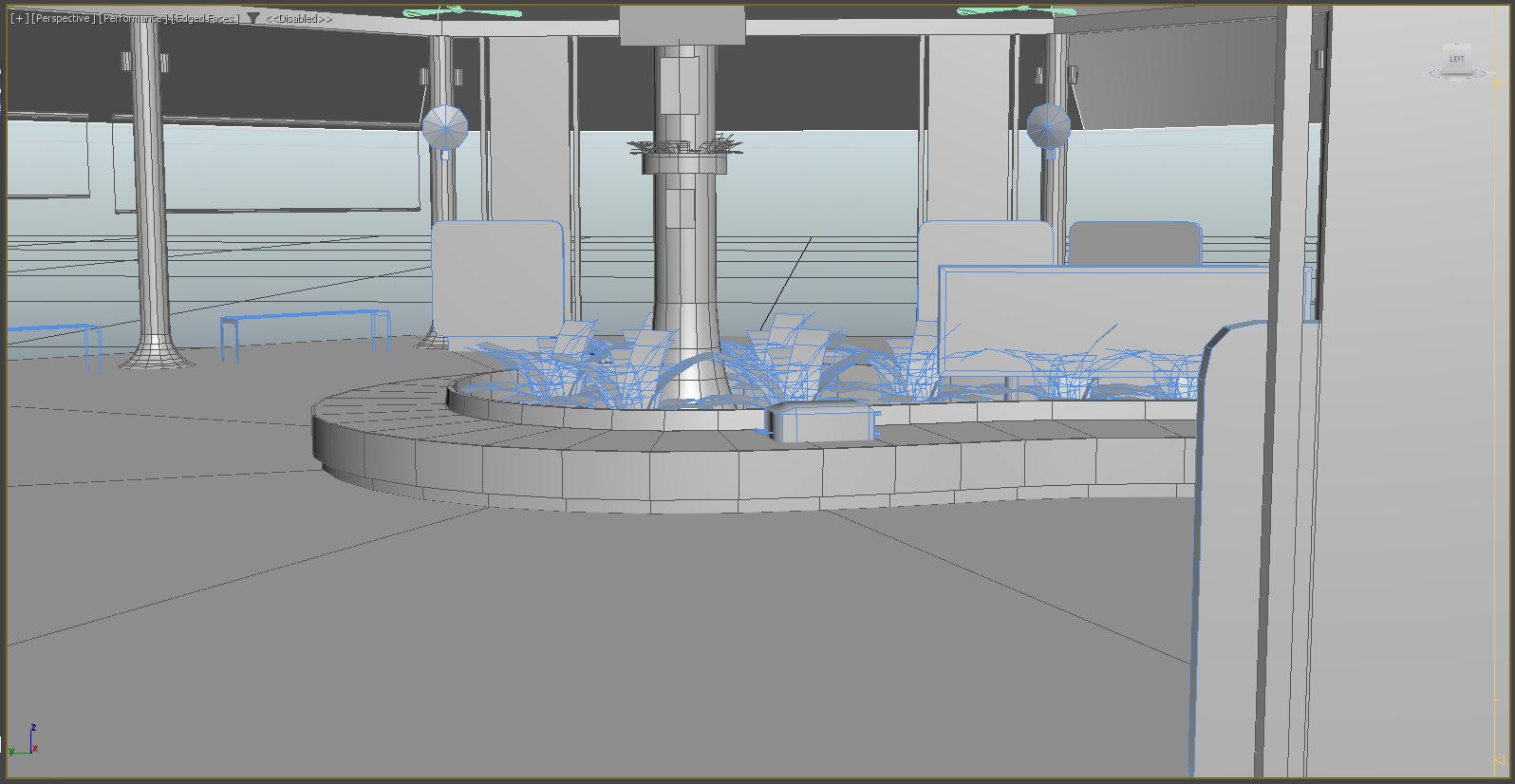Open the Performance quality label dropdown
The image size is (1515, 784).
[x=134, y=18]
